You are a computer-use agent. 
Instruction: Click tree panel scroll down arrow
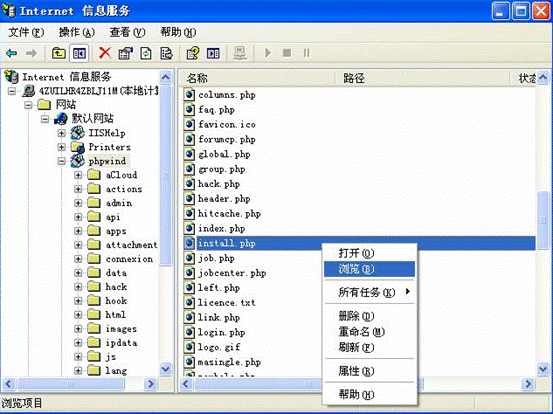(x=165, y=369)
